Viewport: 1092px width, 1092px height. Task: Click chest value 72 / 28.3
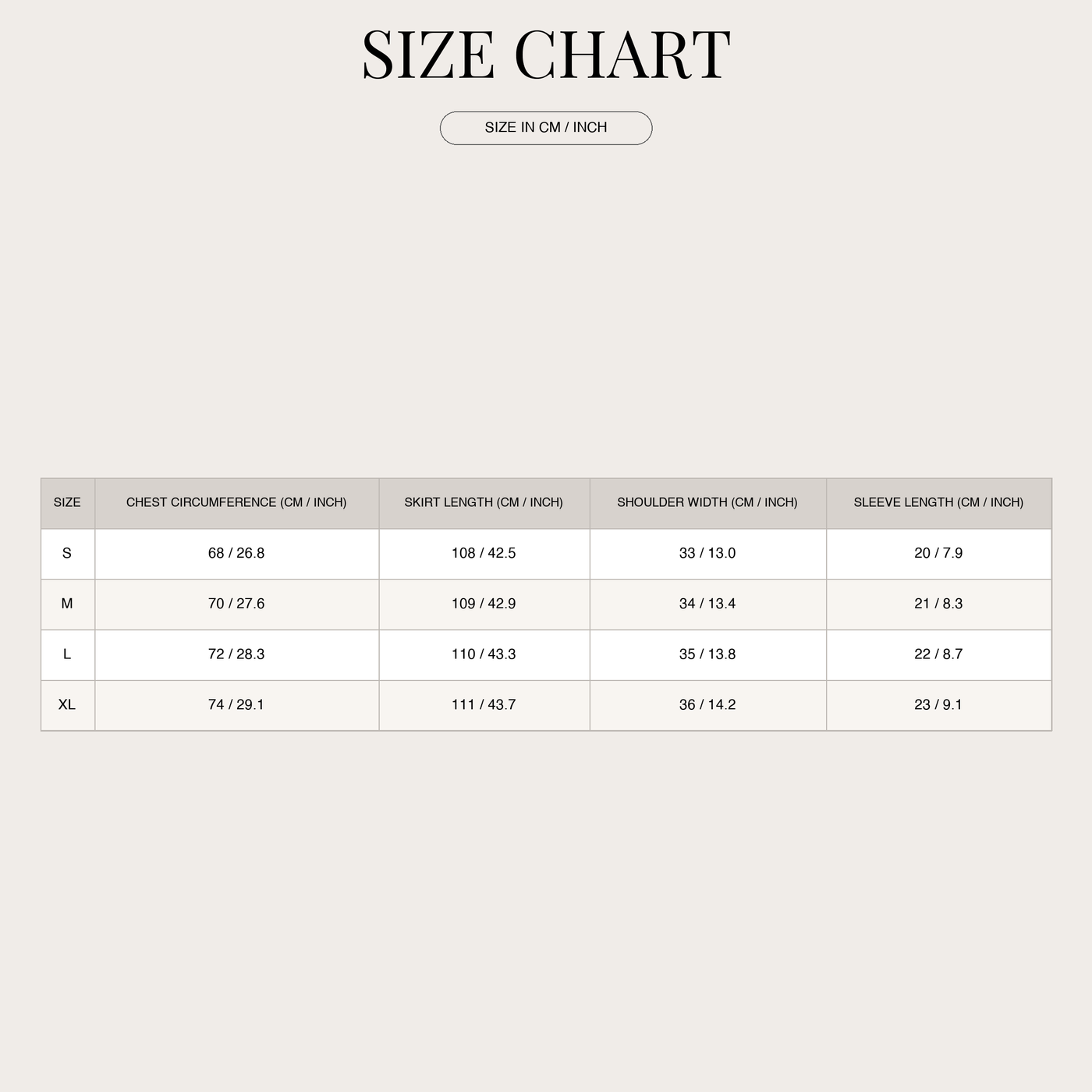pos(236,654)
